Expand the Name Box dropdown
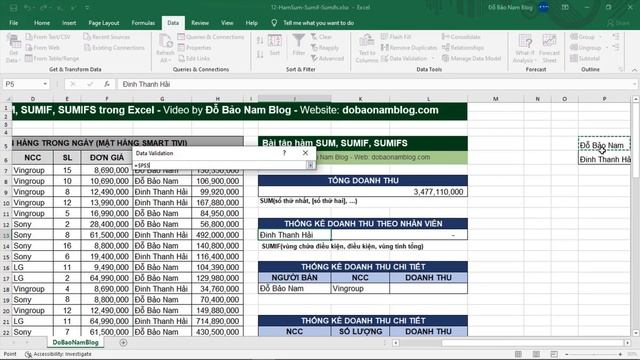Image resolution: width=640 pixels, height=360 pixels. (x=45, y=84)
